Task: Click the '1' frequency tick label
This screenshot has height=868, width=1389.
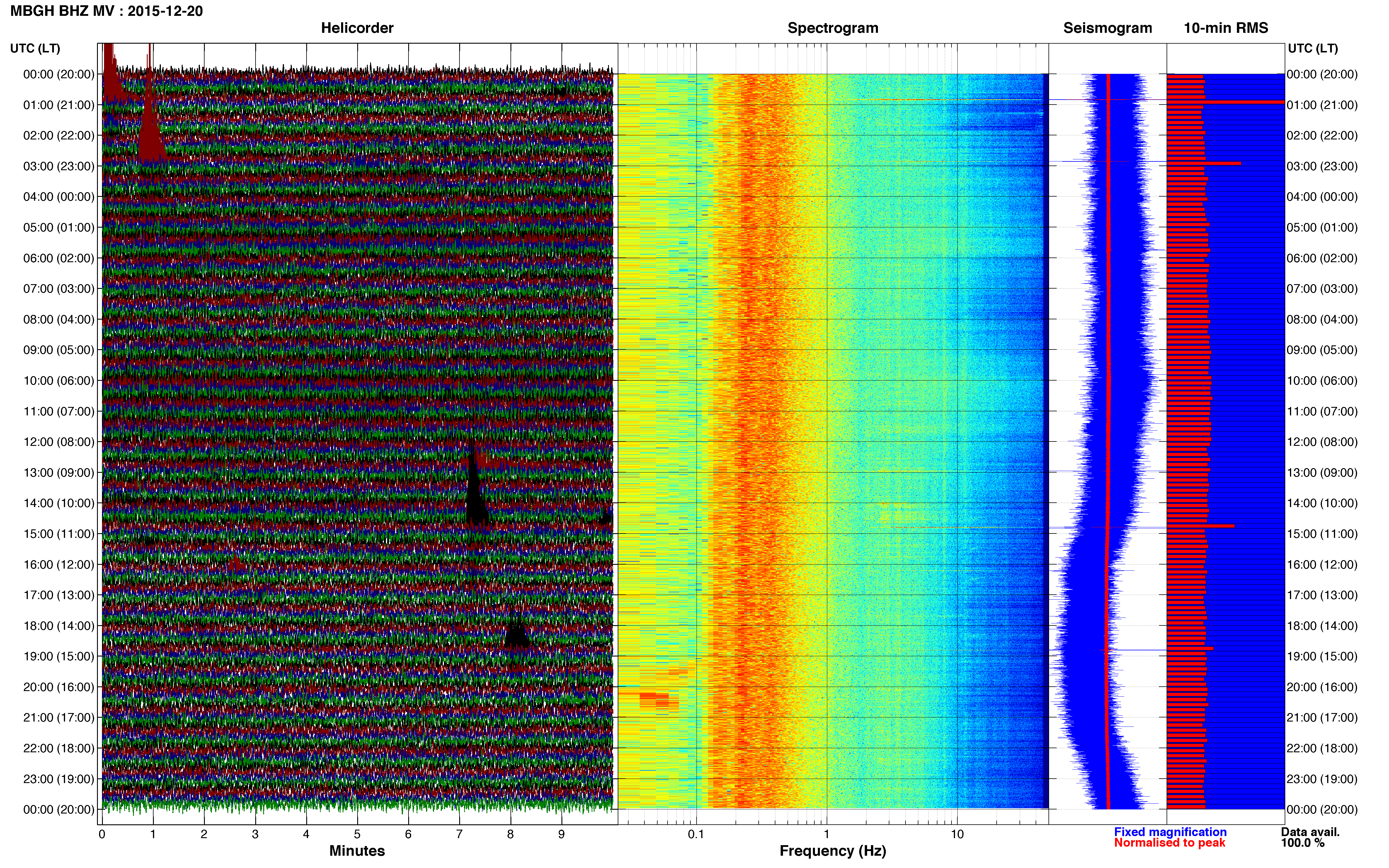Action: (x=826, y=834)
